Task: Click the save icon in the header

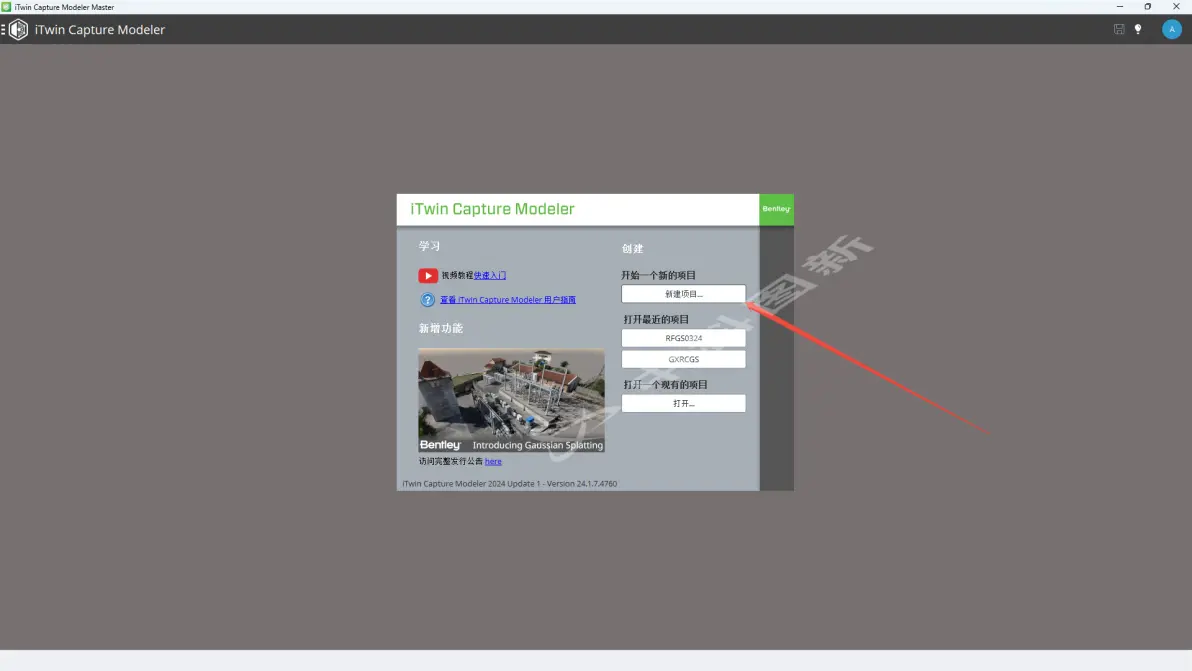Action: coord(1119,29)
